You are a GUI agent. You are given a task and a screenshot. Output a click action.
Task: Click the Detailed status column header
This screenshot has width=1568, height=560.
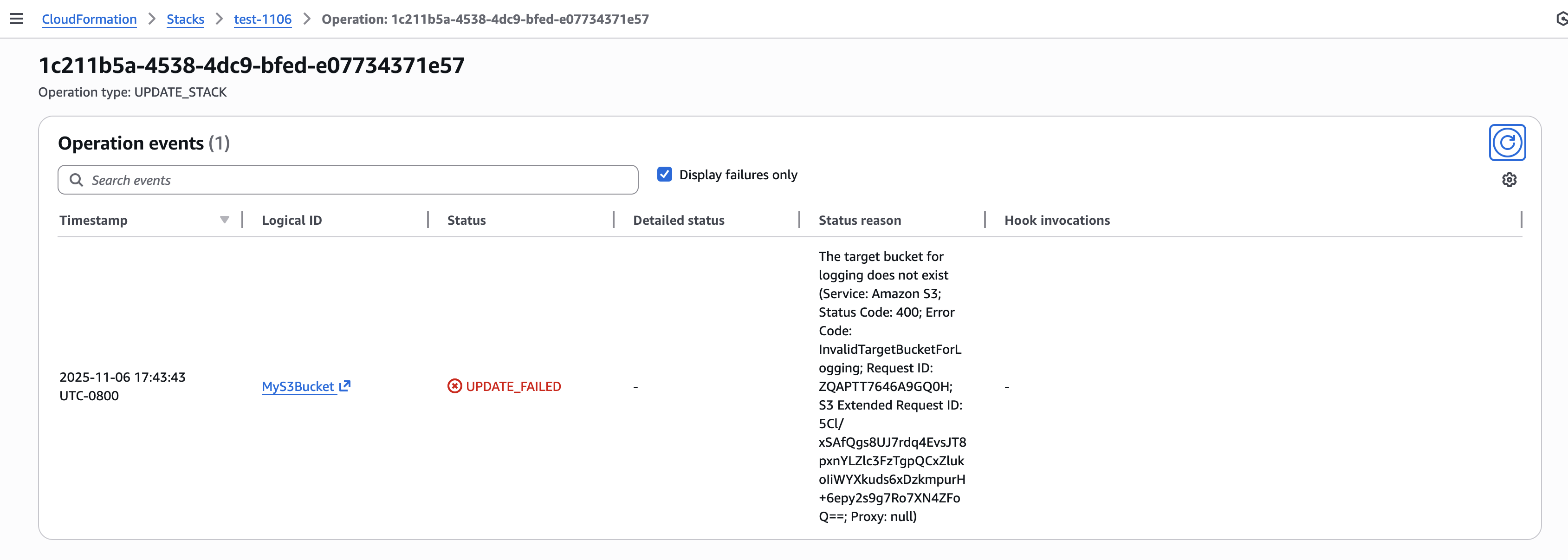[678, 221]
